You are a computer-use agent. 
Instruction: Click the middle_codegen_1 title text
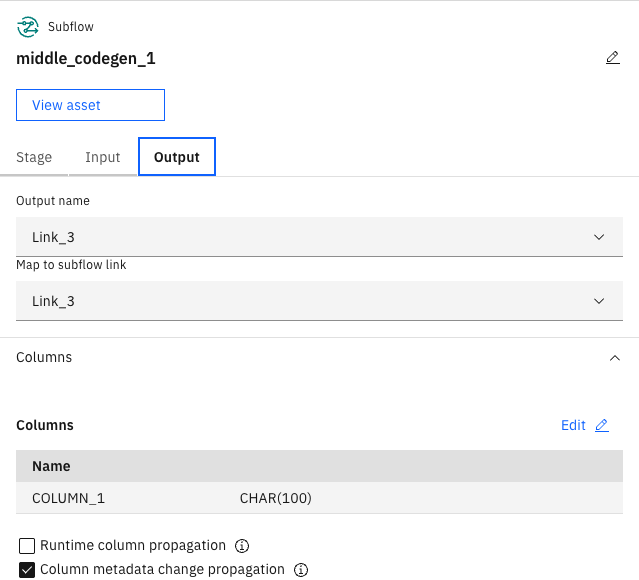pos(86,58)
